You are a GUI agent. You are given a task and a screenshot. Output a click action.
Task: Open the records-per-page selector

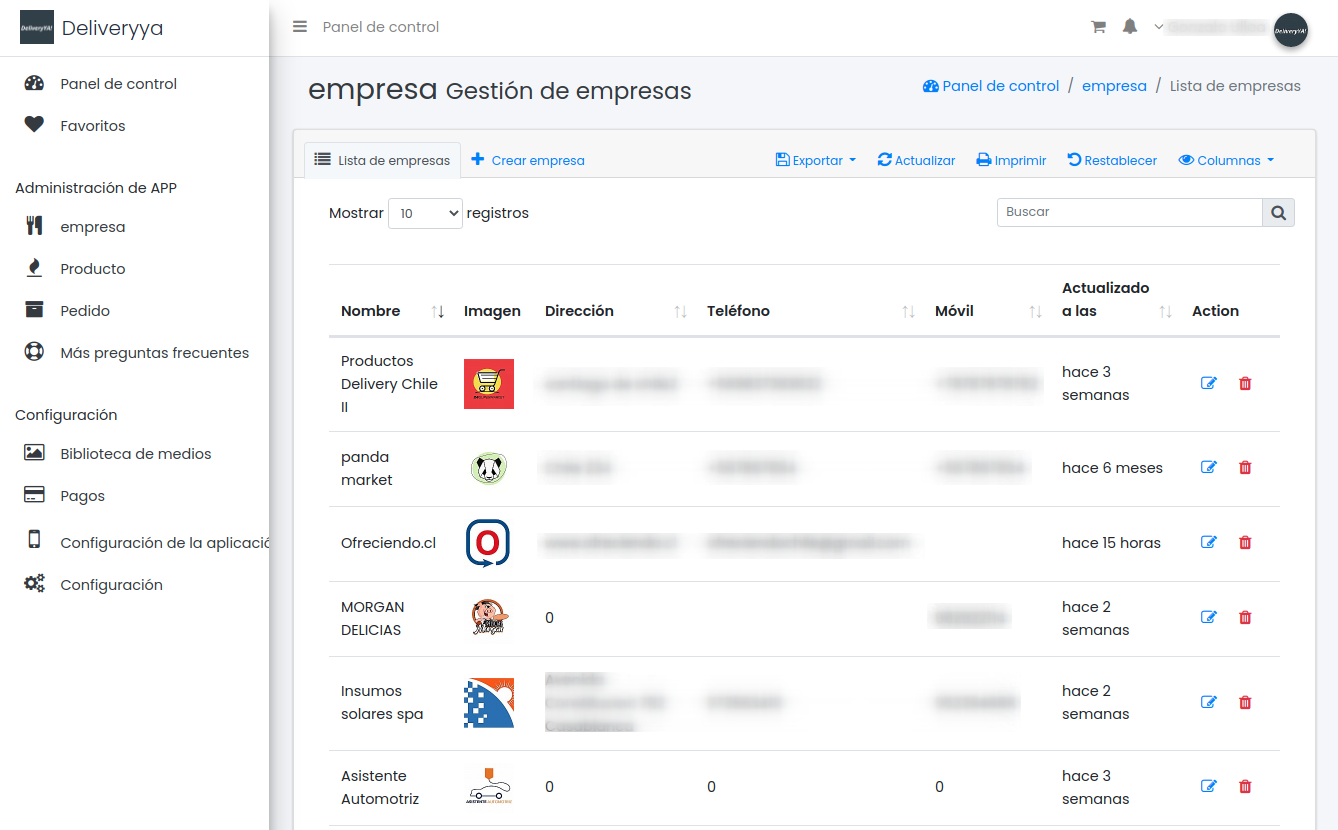[425, 213]
